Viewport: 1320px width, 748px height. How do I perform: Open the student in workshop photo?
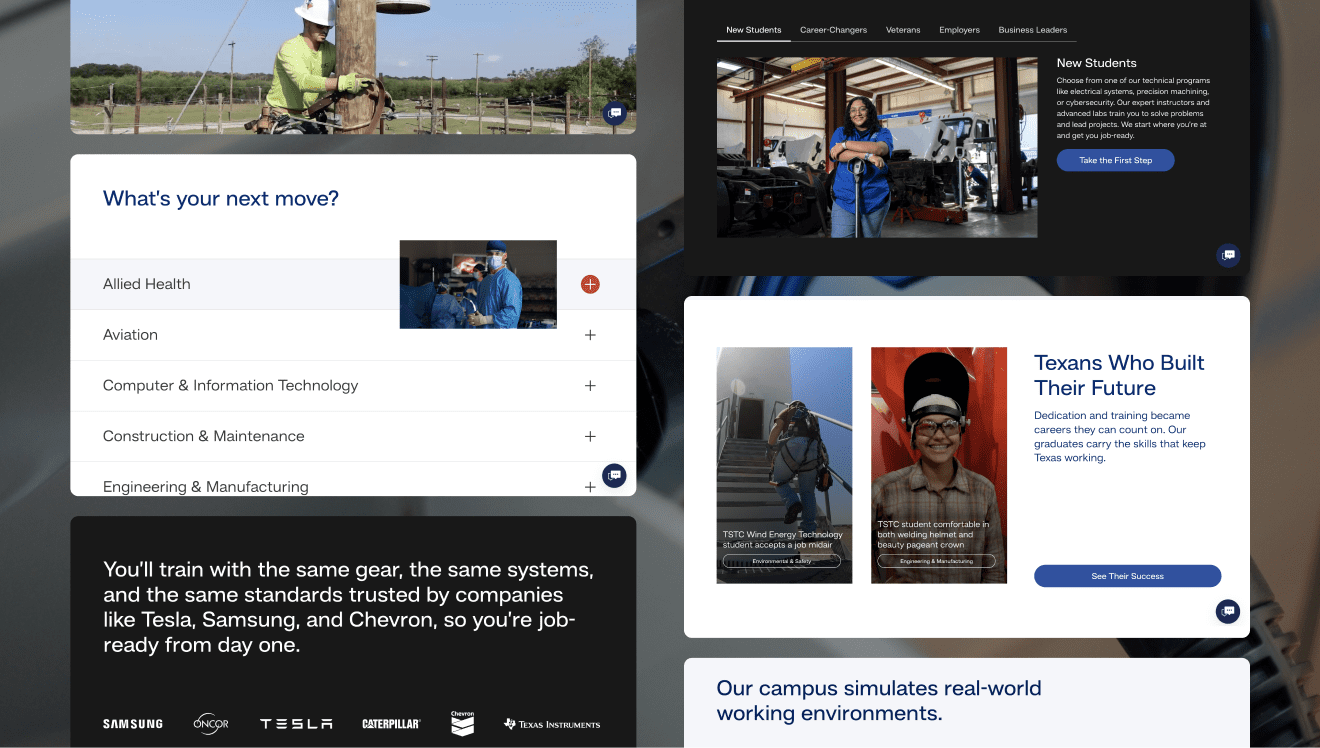pos(877,147)
